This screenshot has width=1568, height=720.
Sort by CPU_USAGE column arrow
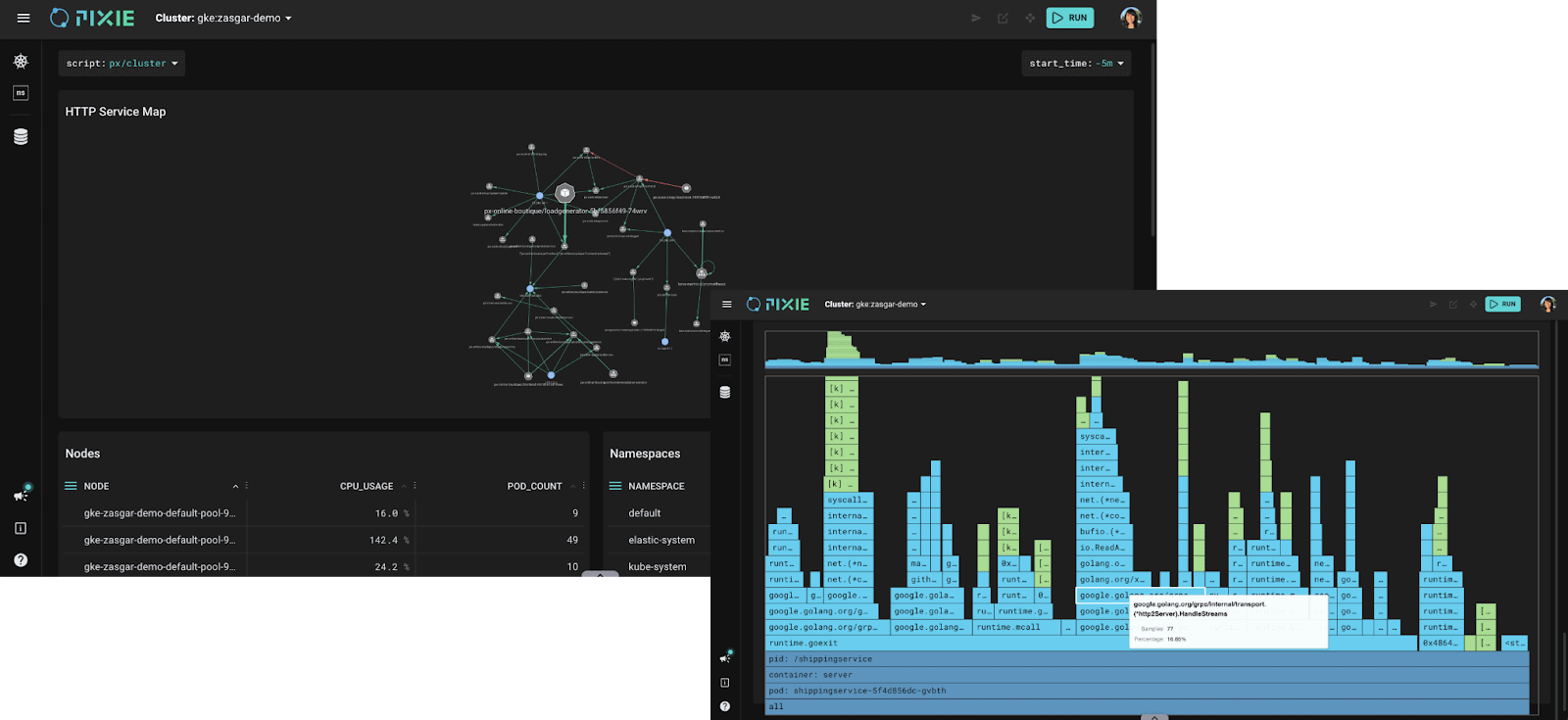(x=403, y=486)
